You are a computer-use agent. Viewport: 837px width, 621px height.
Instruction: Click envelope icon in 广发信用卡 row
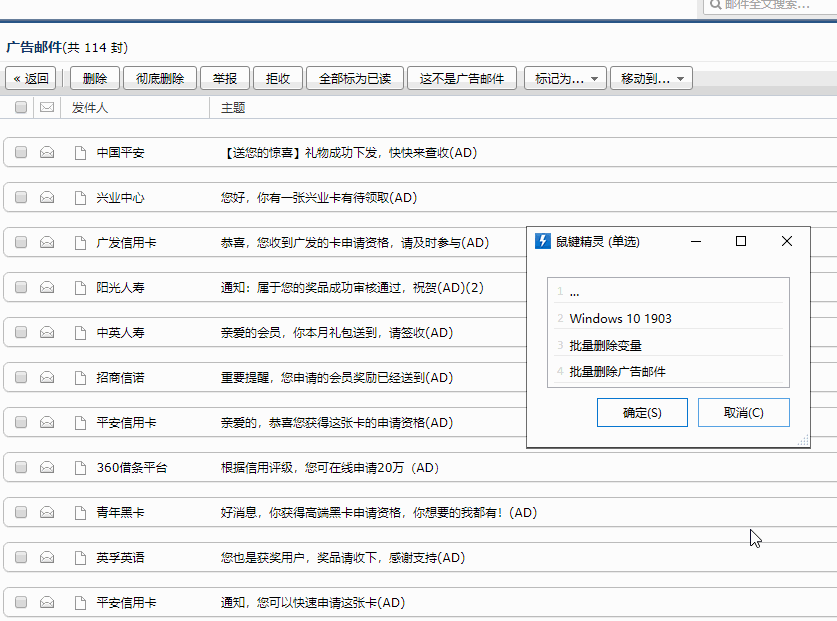(x=47, y=242)
